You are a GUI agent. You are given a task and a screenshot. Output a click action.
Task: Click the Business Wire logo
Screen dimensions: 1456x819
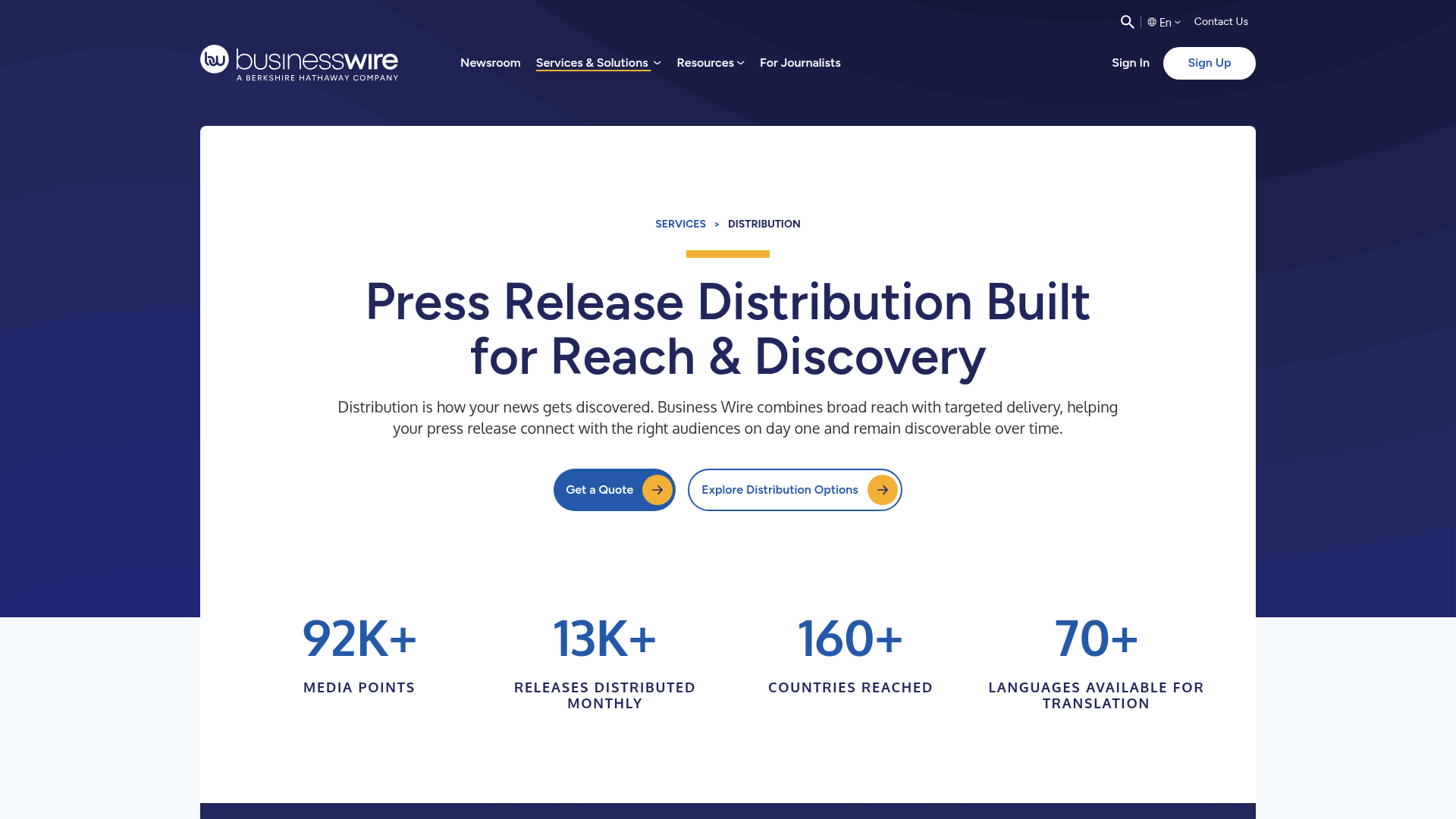299,63
